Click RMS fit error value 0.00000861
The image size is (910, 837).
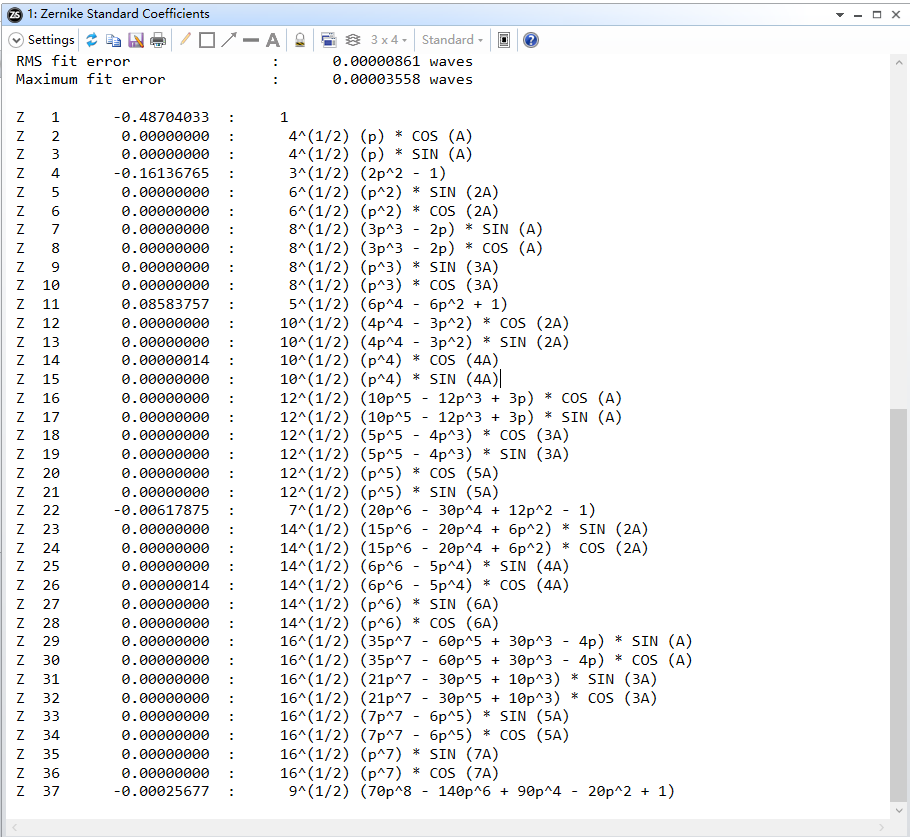[x=376, y=62]
